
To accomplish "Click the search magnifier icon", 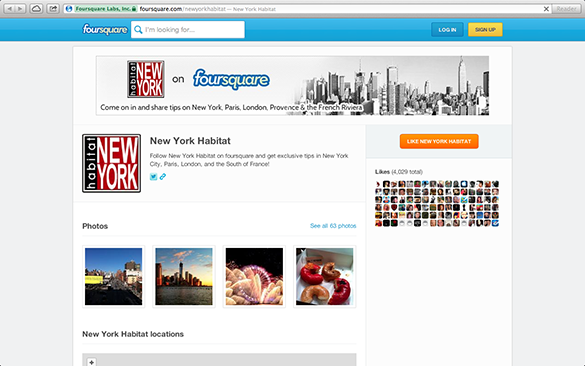I will [138, 29].
